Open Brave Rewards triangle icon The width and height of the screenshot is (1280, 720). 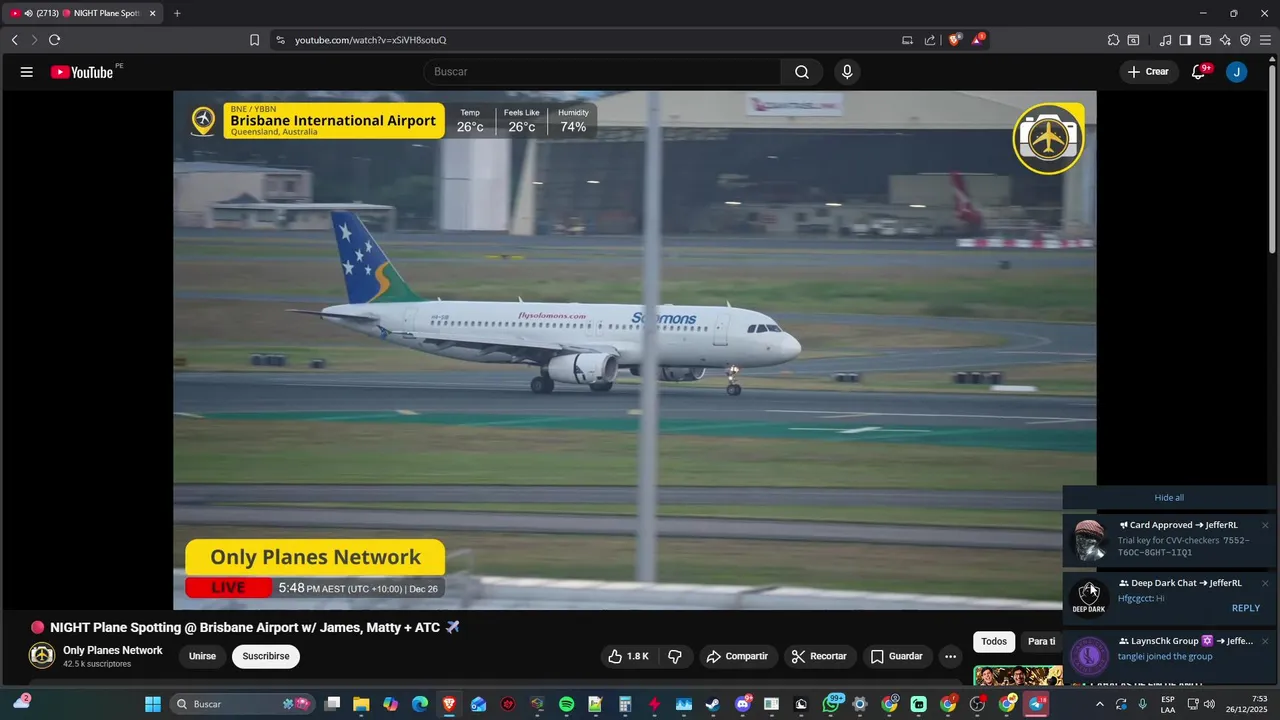coord(979,40)
